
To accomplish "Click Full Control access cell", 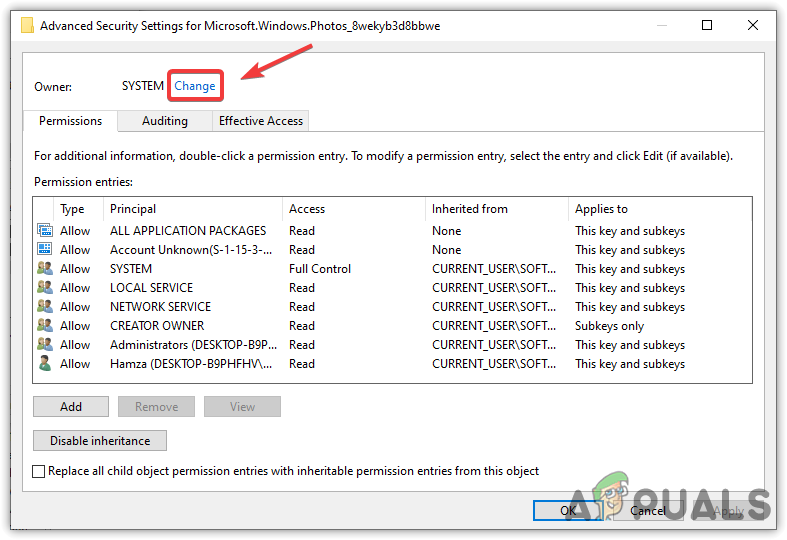I will pos(320,269).
